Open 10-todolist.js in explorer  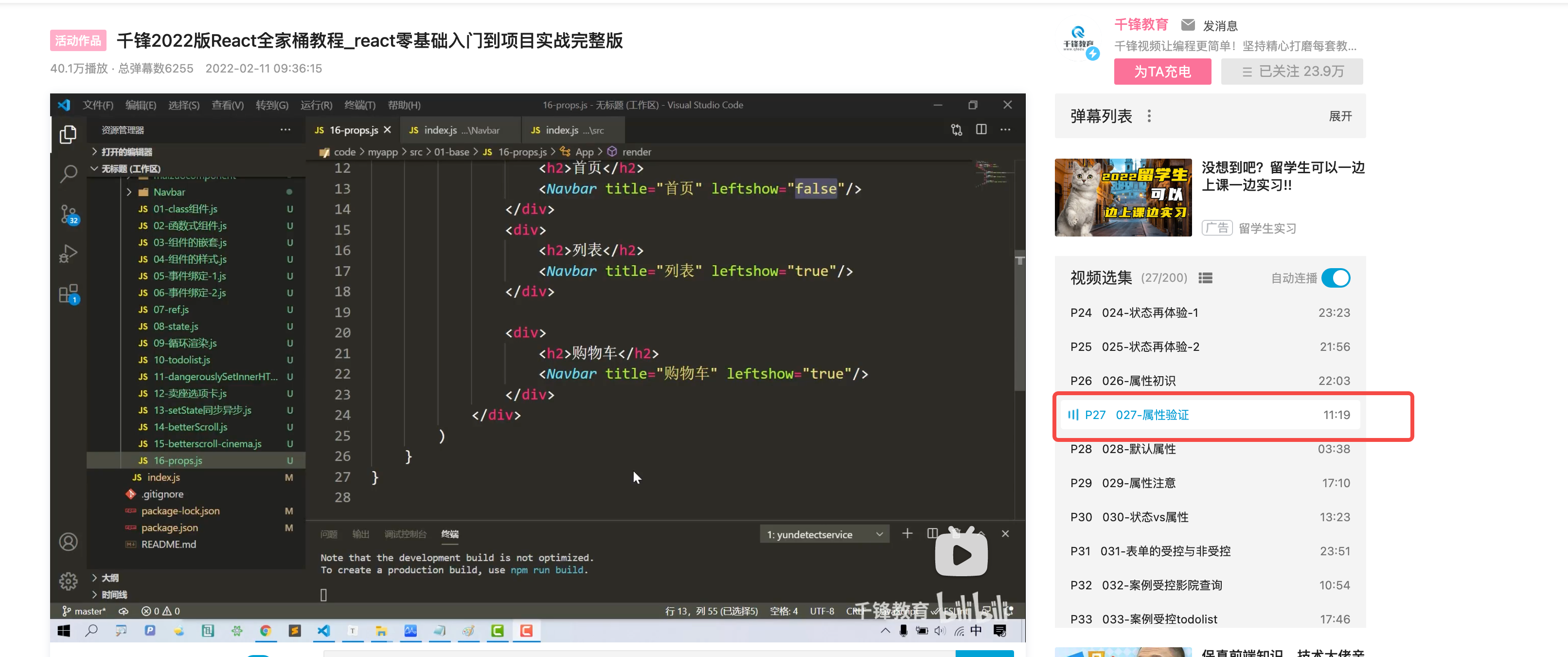coord(181,360)
